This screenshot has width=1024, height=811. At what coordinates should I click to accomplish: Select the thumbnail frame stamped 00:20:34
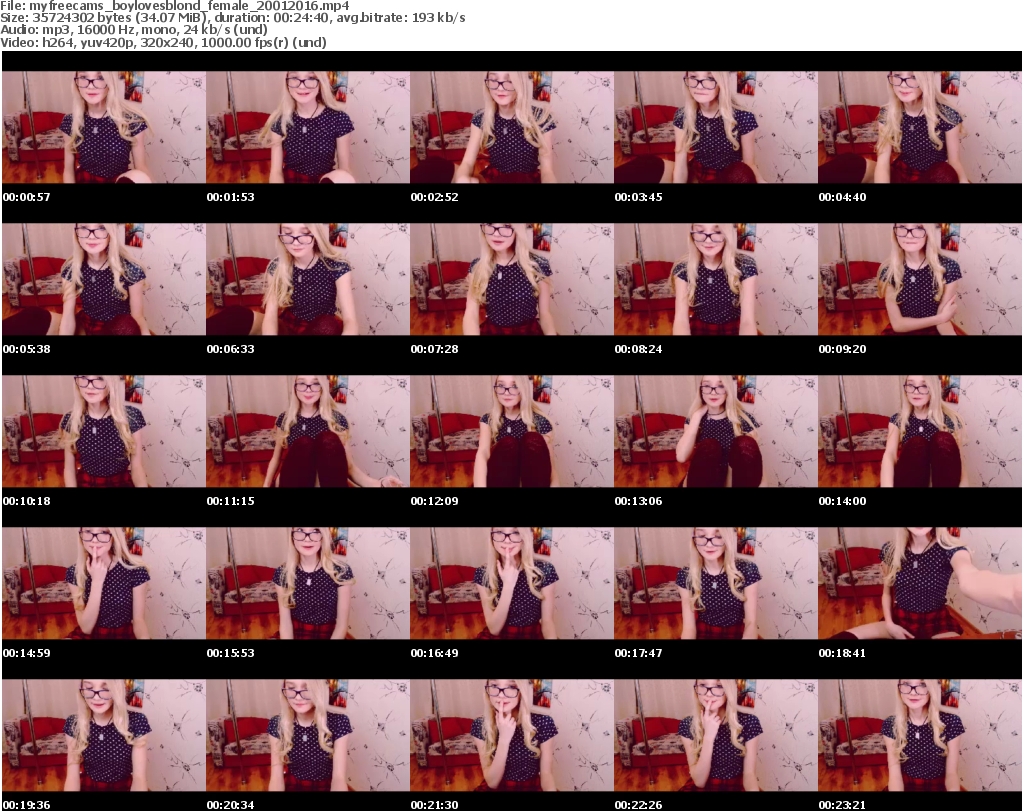coord(308,735)
